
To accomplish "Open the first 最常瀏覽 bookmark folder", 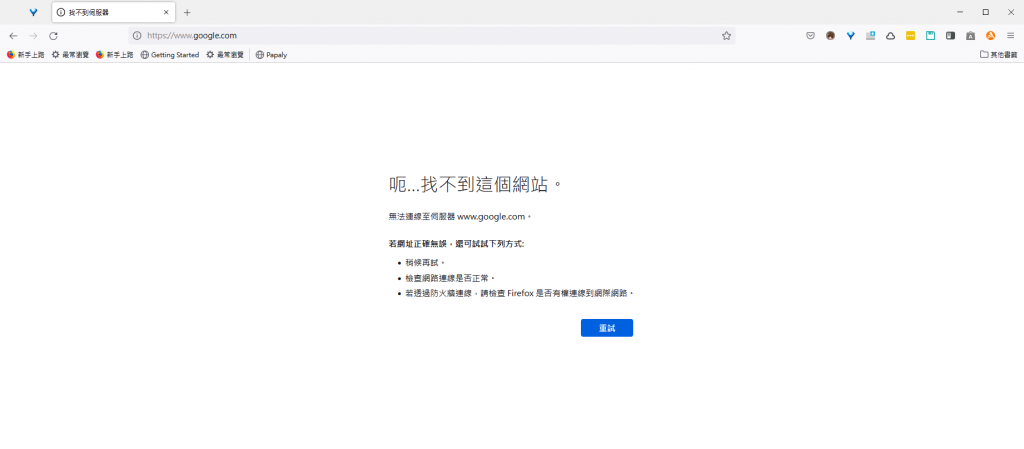I will [70, 55].
